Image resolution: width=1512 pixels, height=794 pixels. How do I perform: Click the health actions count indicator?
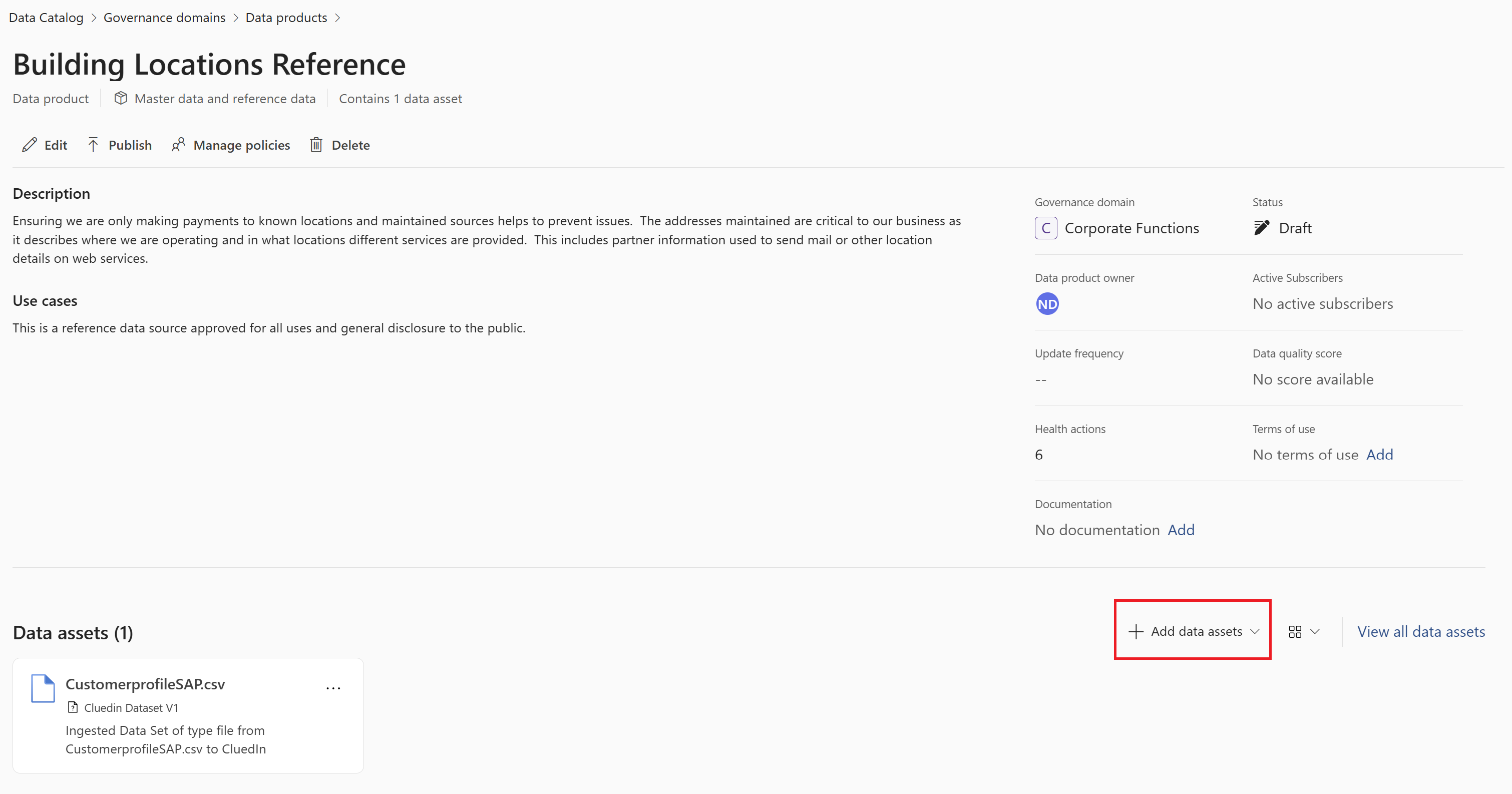[x=1041, y=454]
